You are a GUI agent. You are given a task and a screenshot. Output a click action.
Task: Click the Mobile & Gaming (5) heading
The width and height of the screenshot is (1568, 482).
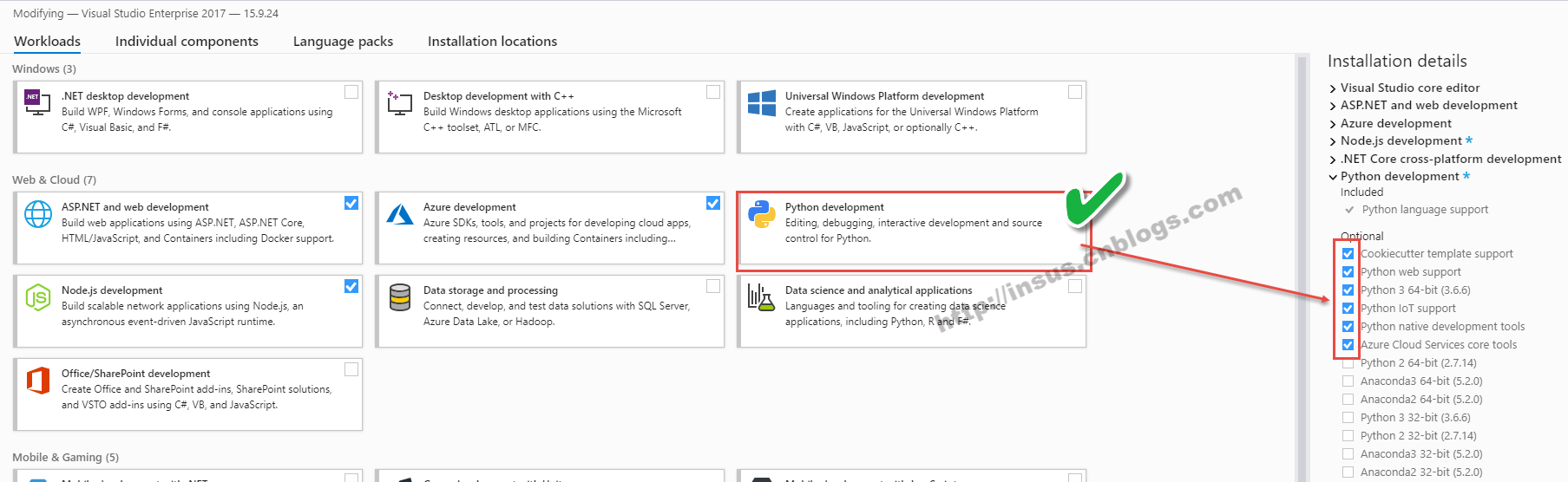coord(65,457)
